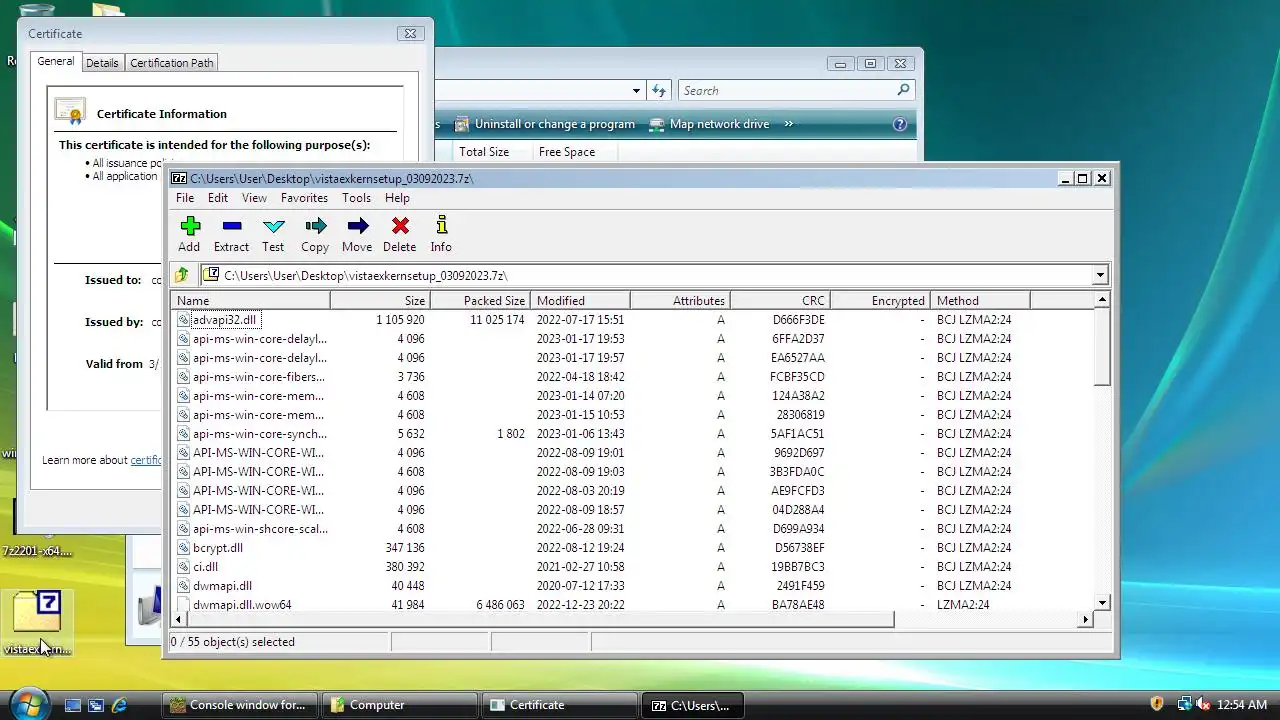The width and height of the screenshot is (1280, 720).
Task: Click the Move toolbar icon
Action: pos(357,226)
